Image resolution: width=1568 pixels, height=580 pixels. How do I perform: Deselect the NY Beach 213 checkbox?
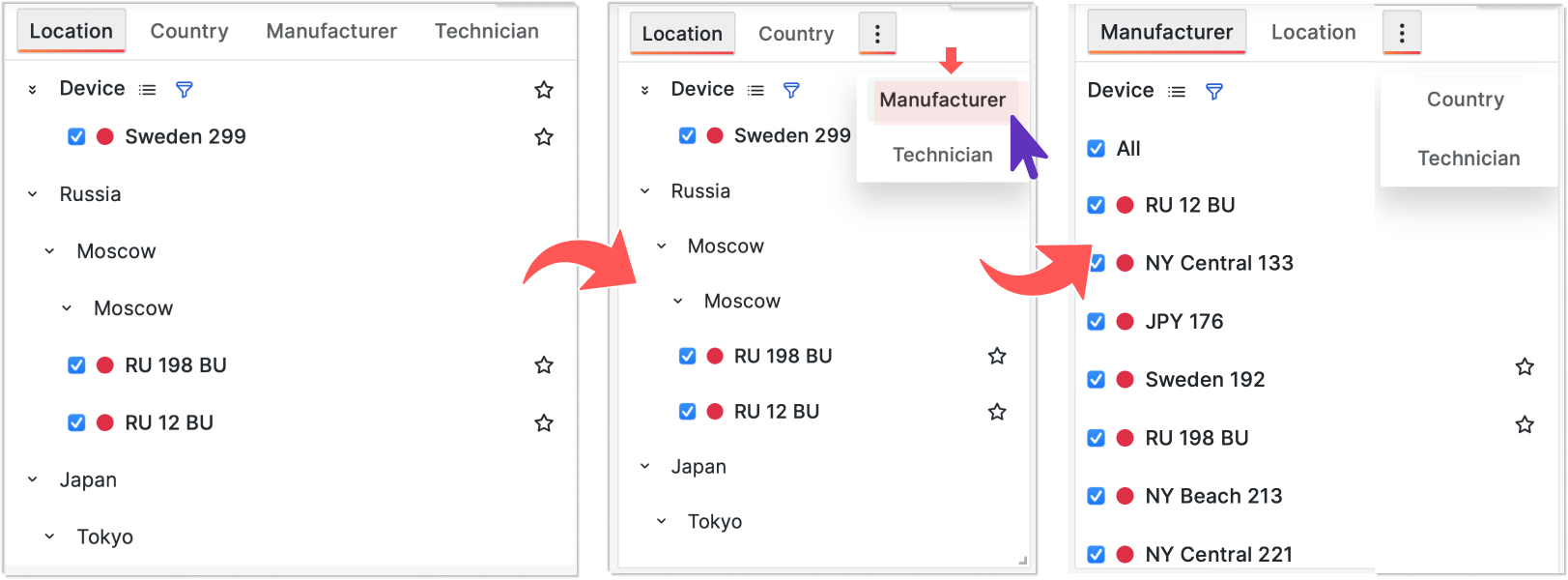[x=1096, y=496]
